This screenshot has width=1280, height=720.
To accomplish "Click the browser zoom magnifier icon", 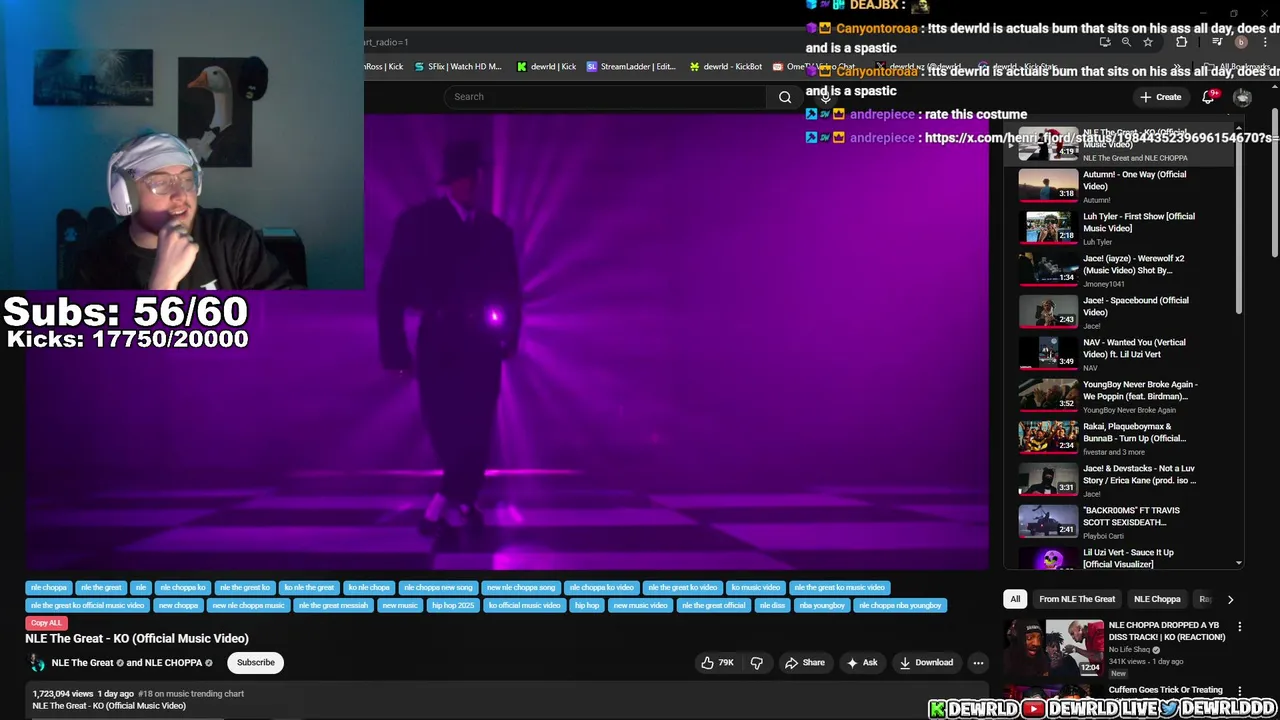I will pyautogui.click(x=1126, y=42).
